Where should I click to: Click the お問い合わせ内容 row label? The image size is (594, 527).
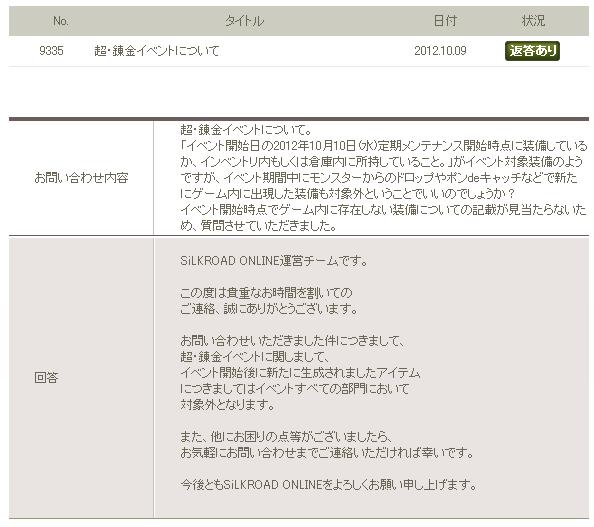click(81, 178)
